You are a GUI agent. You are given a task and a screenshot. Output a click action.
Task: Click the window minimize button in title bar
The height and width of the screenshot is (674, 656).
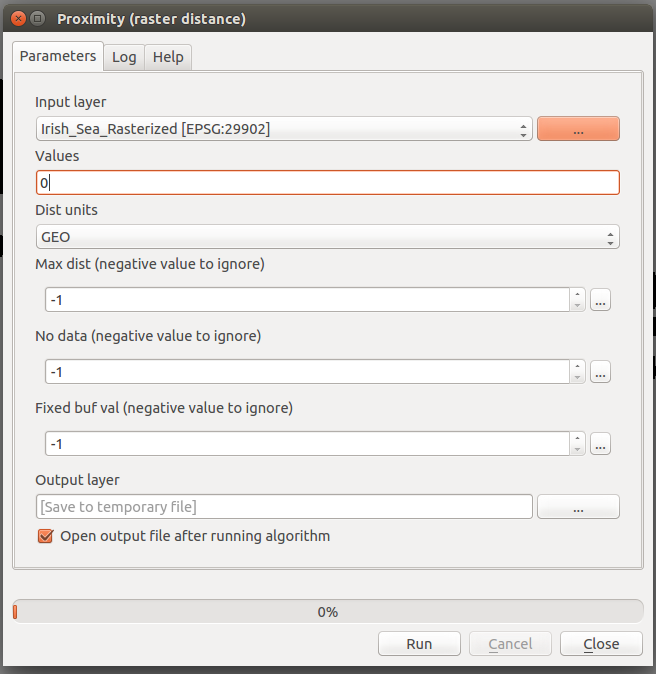click(37, 19)
